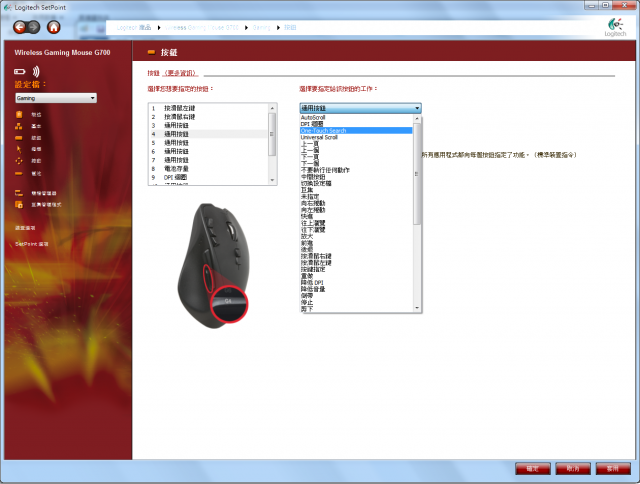Select button row 6 通用按鈕

(208, 151)
